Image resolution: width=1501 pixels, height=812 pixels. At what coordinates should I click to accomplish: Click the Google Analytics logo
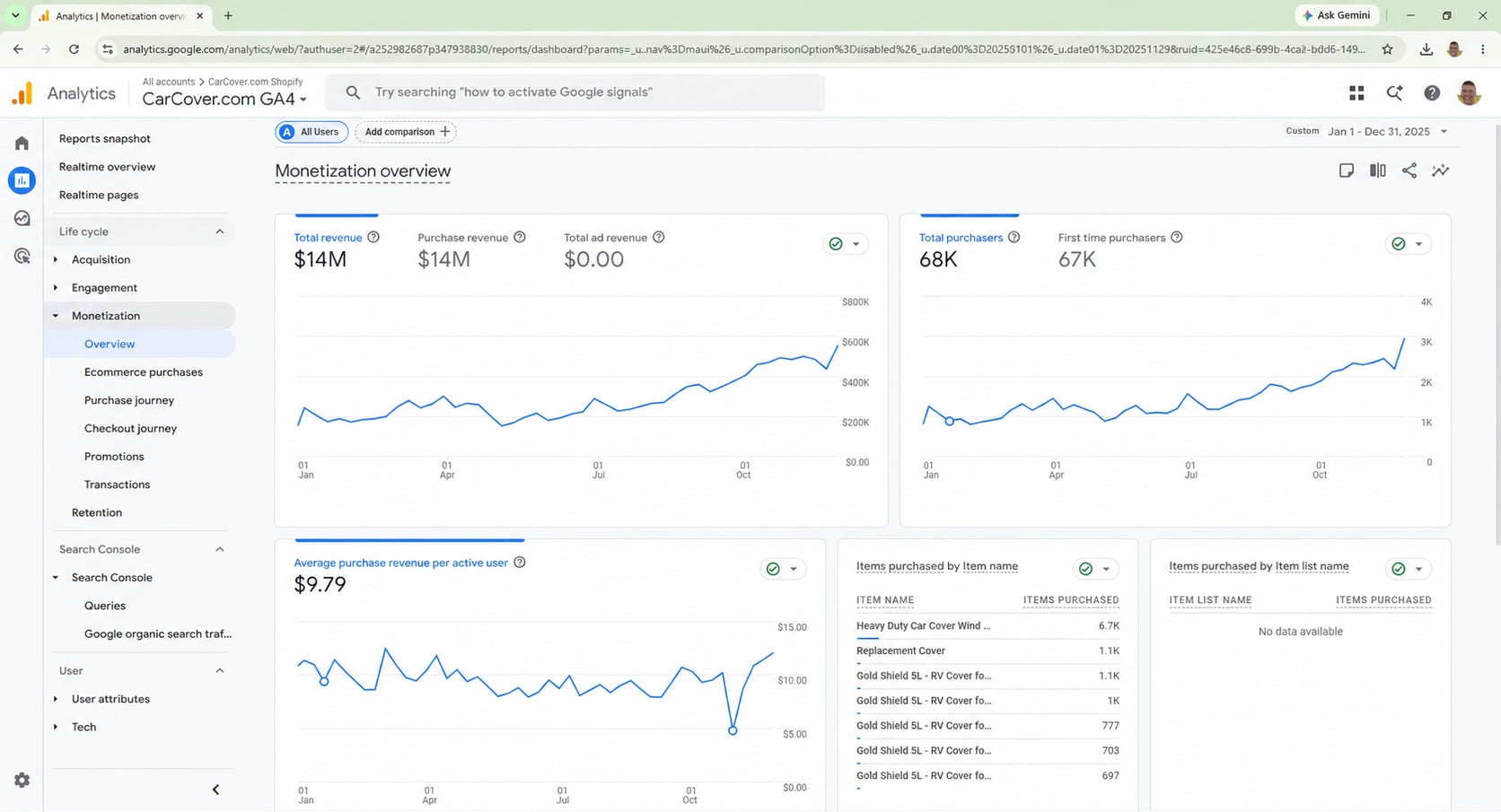pos(22,92)
